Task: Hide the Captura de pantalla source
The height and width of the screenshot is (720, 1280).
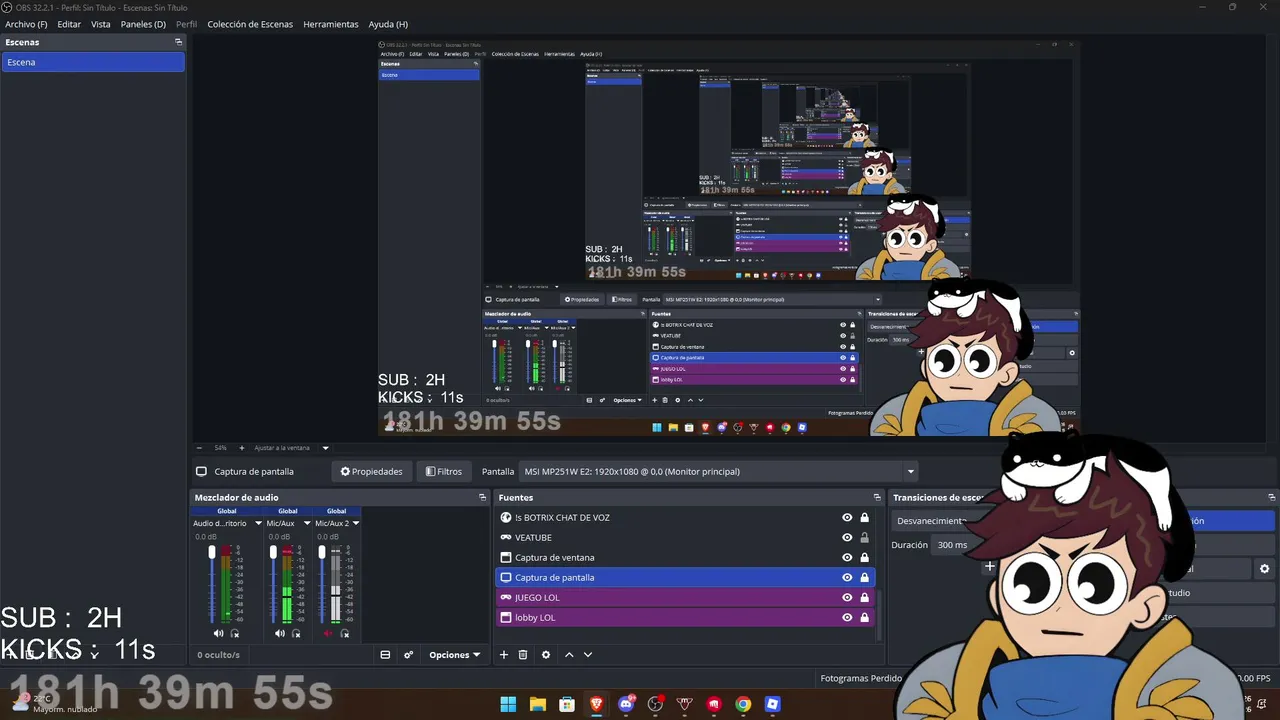Action: click(x=847, y=577)
